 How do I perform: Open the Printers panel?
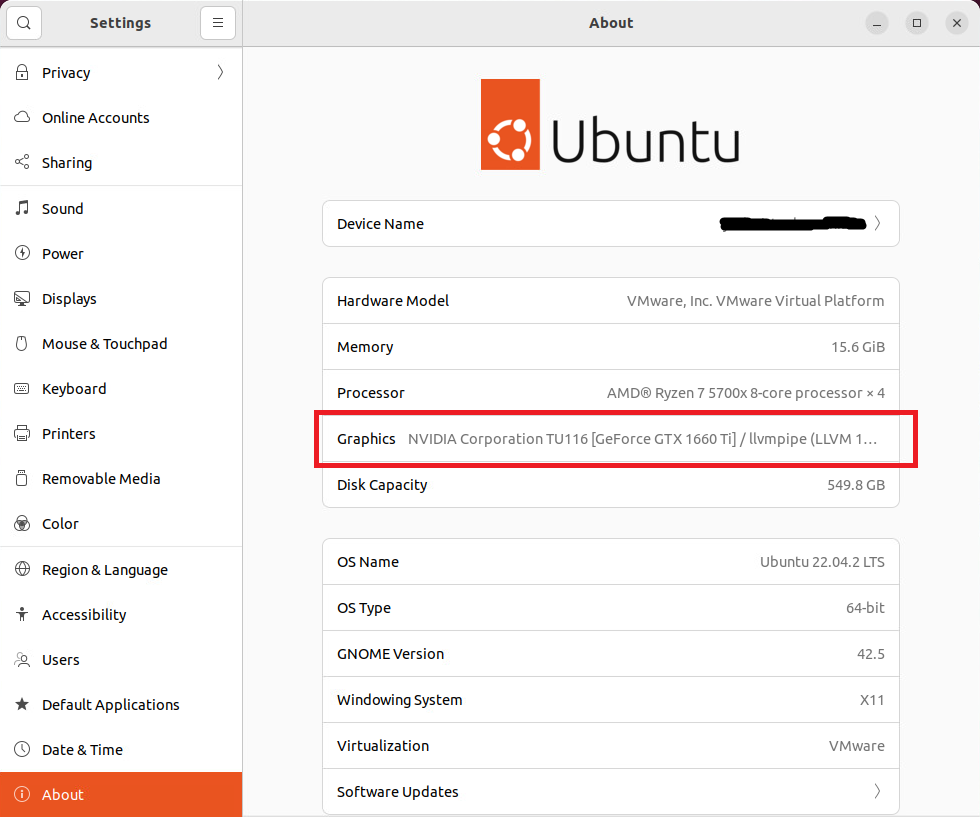click(121, 434)
